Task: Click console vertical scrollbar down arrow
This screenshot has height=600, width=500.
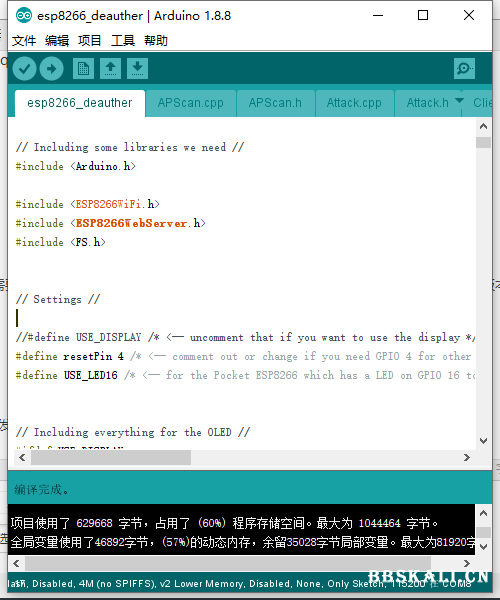Action: click(483, 546)
